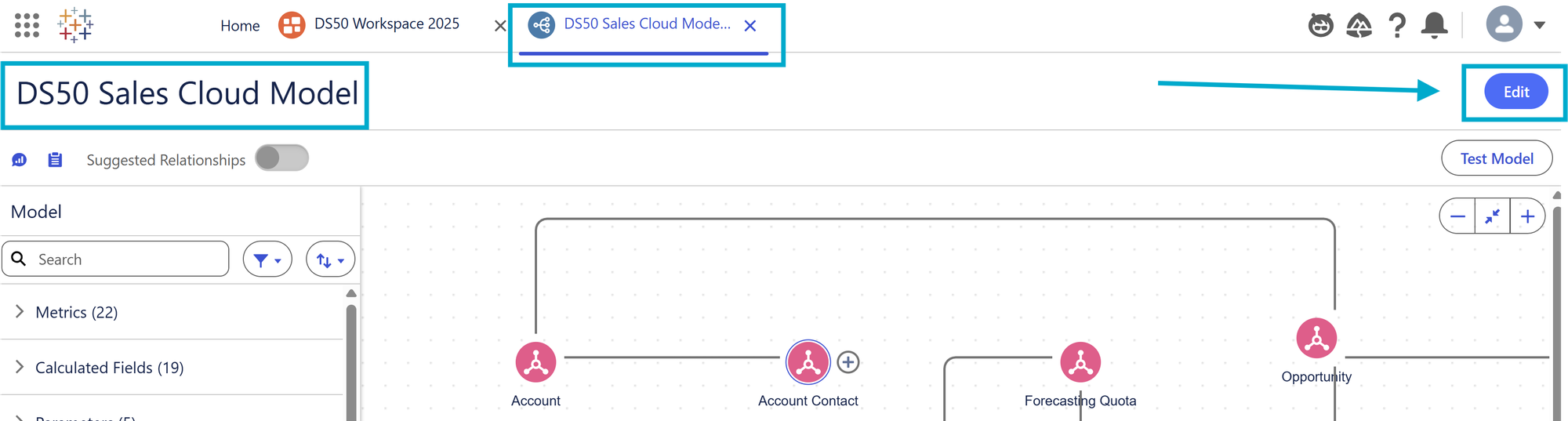Open the notifications bell
Screen dimensions: 1568x421
tap(1435, 25)
